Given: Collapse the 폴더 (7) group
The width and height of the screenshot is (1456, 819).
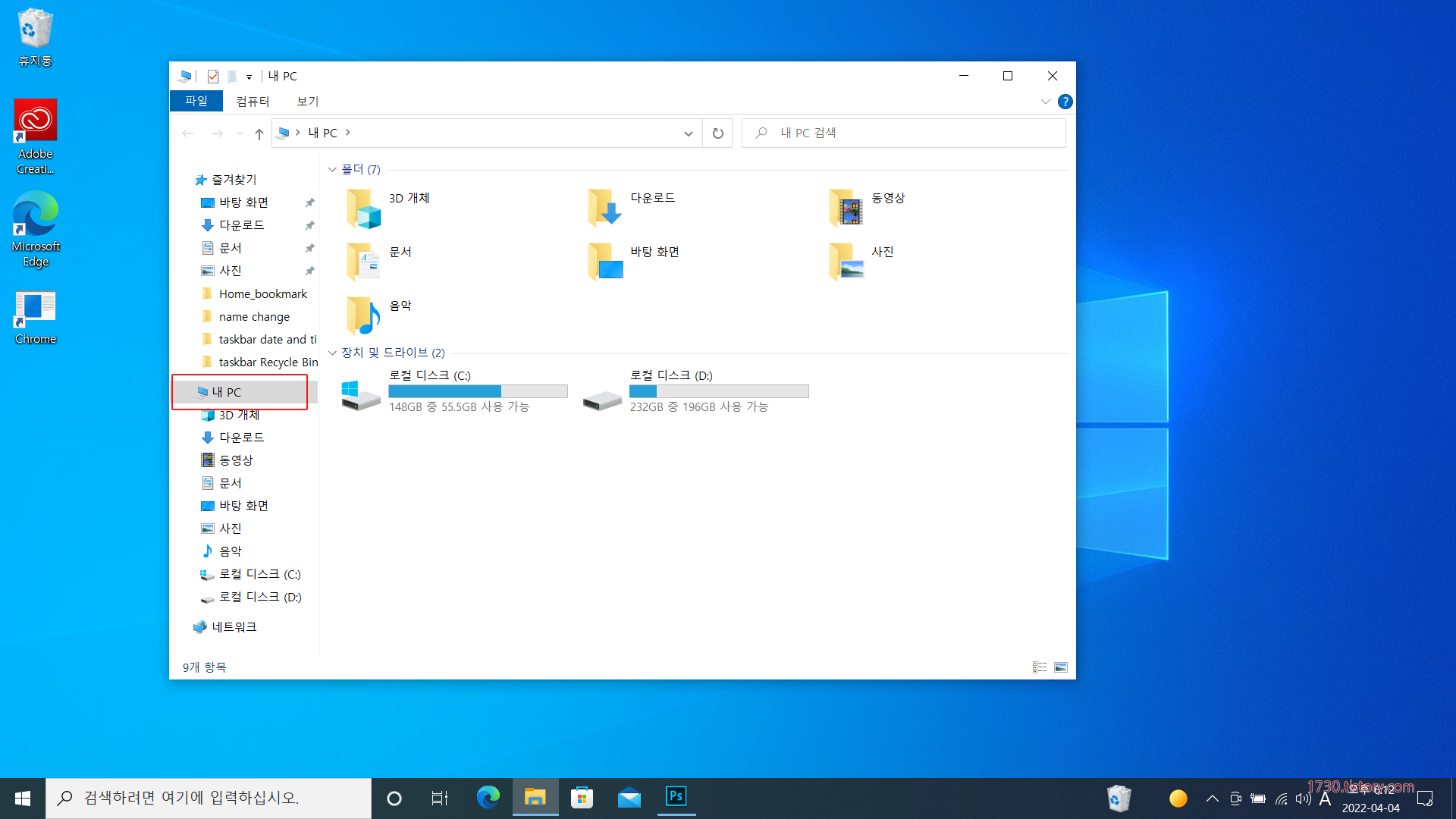Looking at the screenshot, I should [332, 169].
